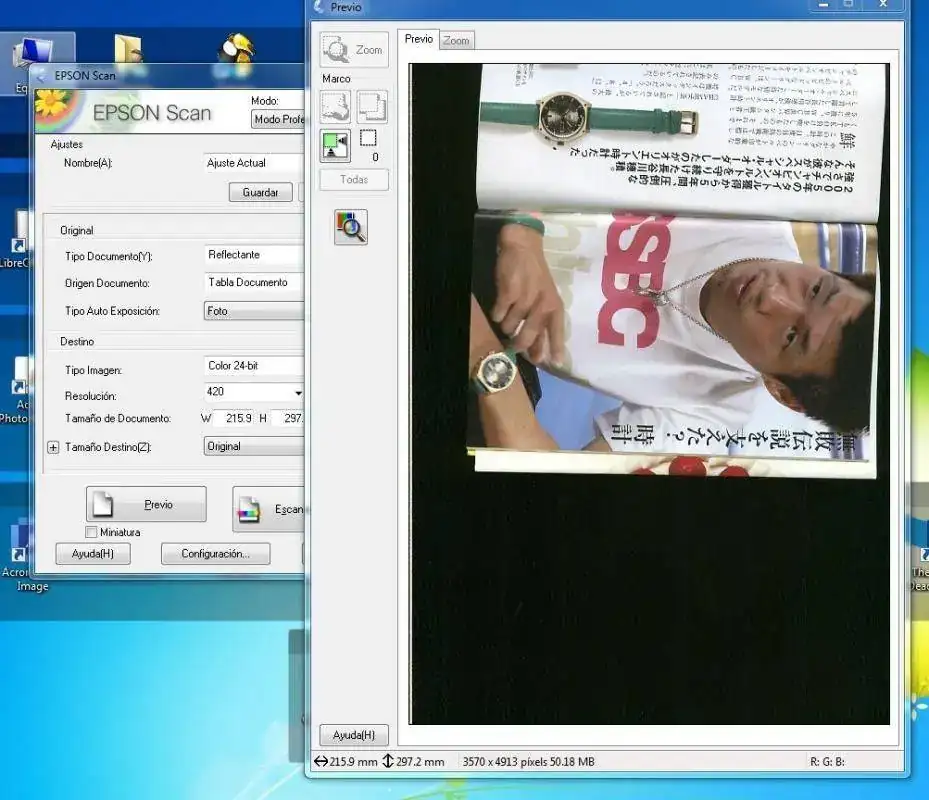Open Tipo Documento dropdown showing Reflectante
Image resolution: width=929 pixels, height=800 pixels.
click(254, 255)
